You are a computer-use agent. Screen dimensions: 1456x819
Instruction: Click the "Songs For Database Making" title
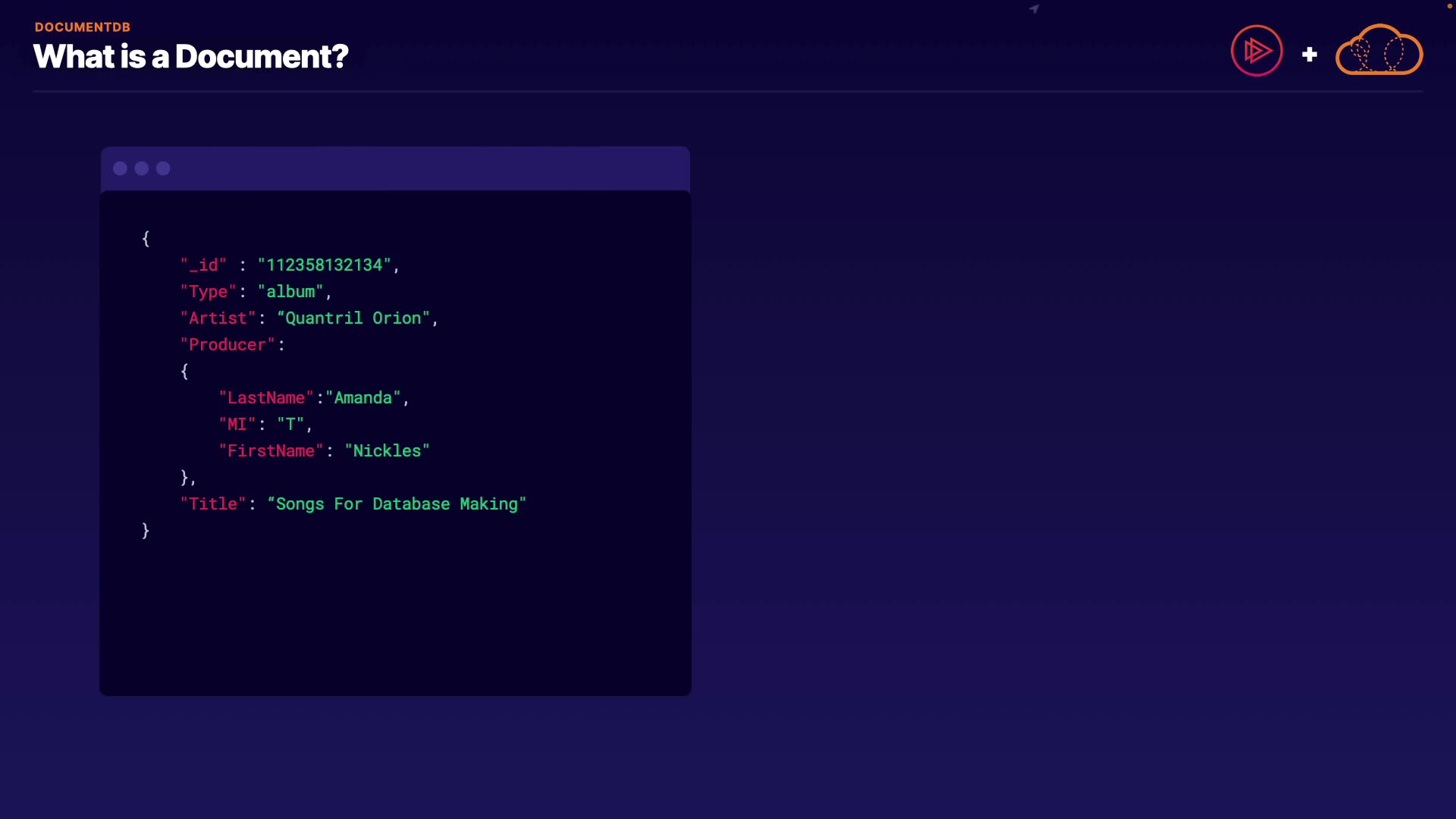396,504
